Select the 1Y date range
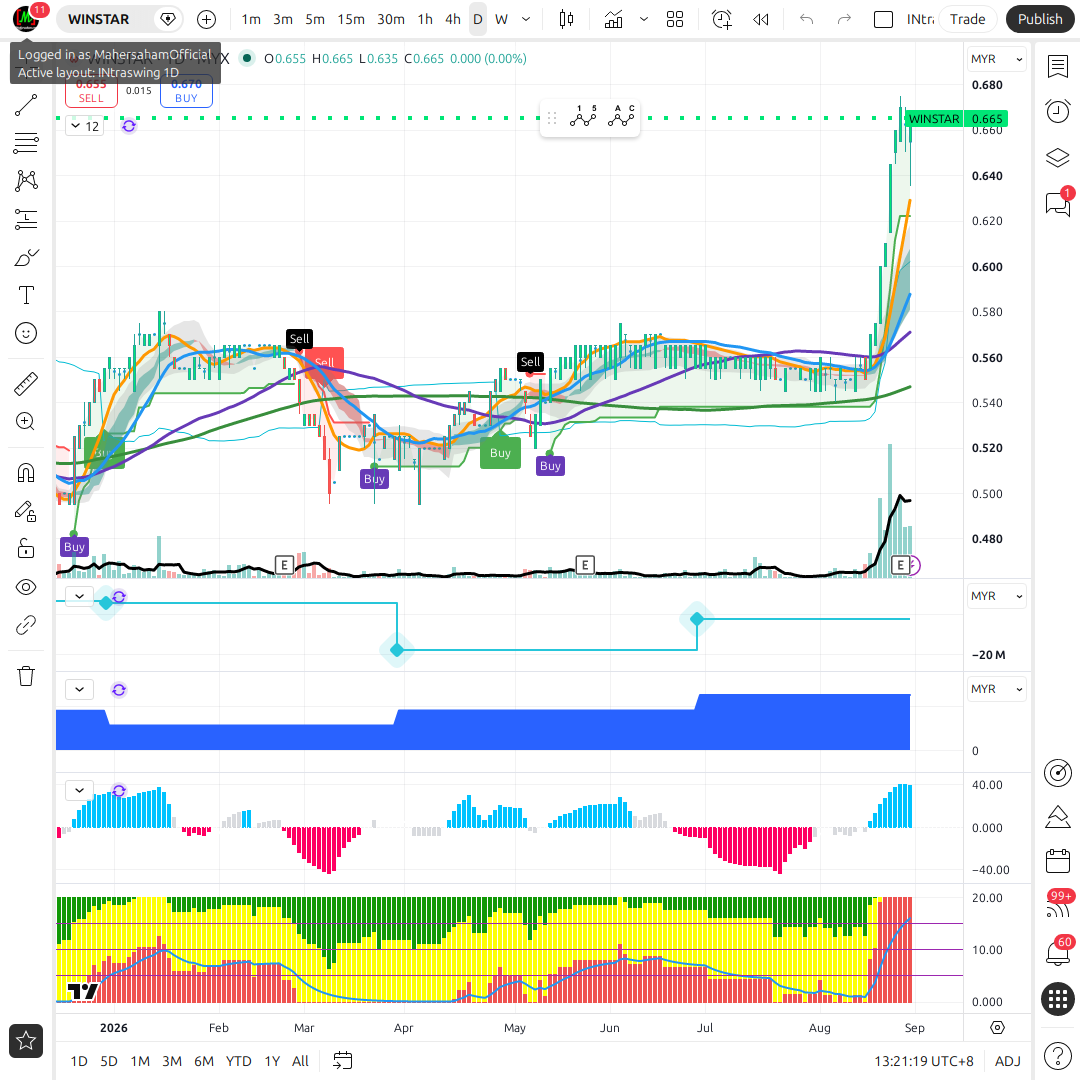 point(272,1061)
